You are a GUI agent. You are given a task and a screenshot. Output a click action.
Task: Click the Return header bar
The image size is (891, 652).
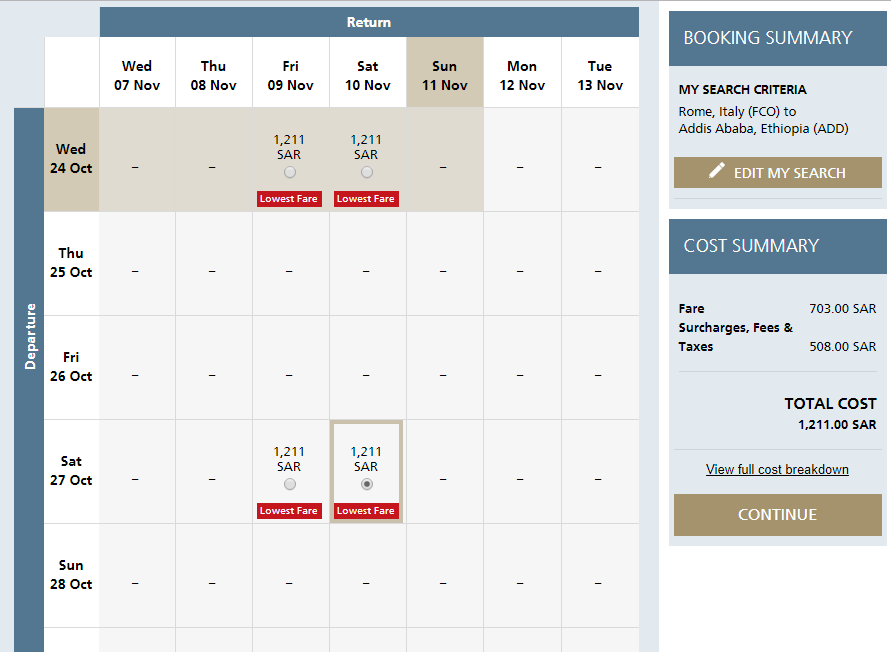tap(369, 22)
